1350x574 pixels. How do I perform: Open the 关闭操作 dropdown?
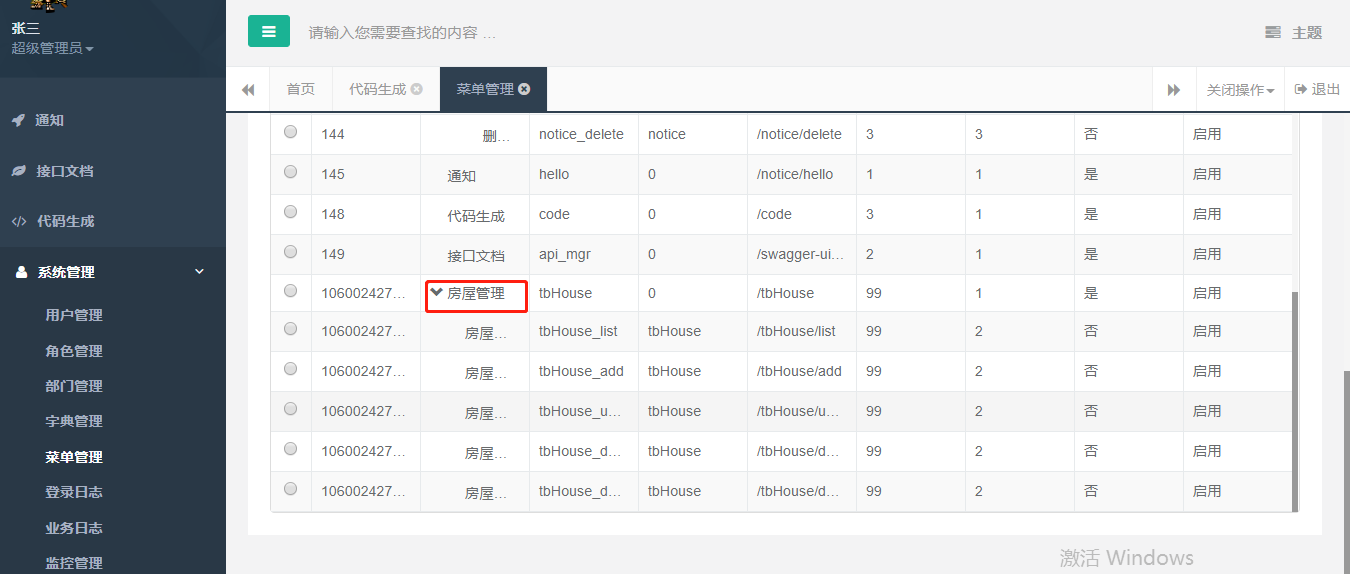pos(1240,90)
